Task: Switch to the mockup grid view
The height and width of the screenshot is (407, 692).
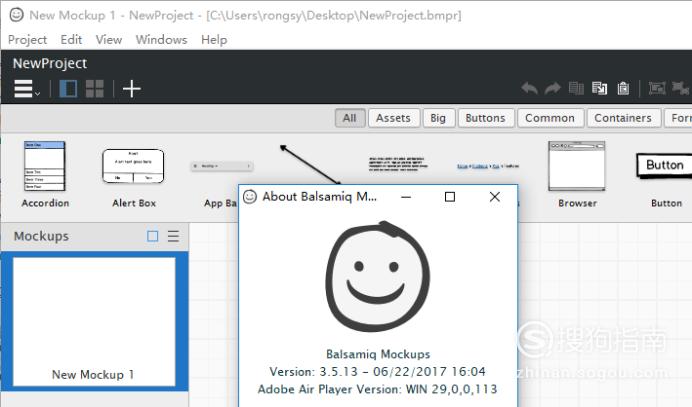Action: (x=94, y=89)
